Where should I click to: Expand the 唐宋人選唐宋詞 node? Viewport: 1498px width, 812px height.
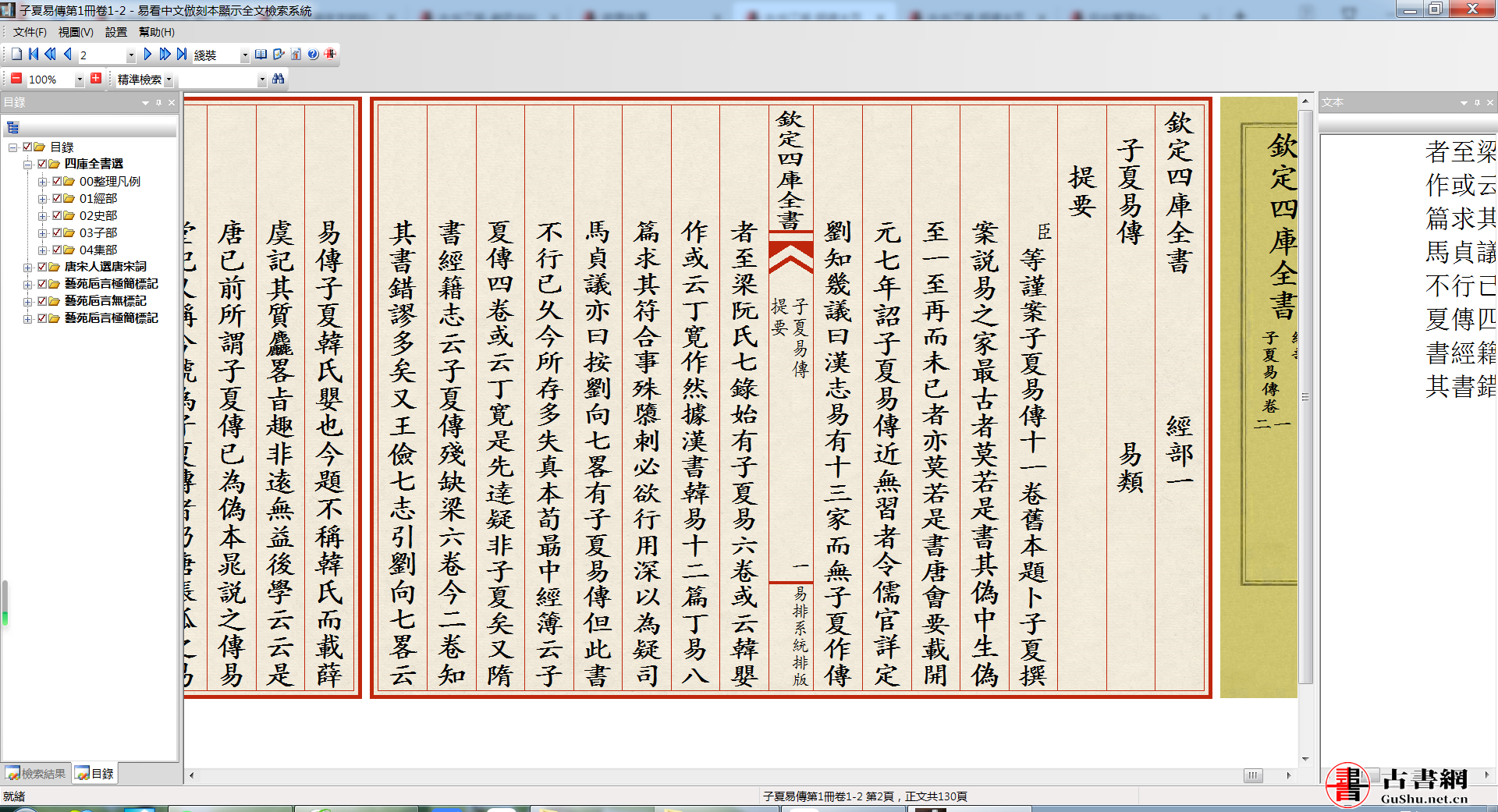point(27,267)
